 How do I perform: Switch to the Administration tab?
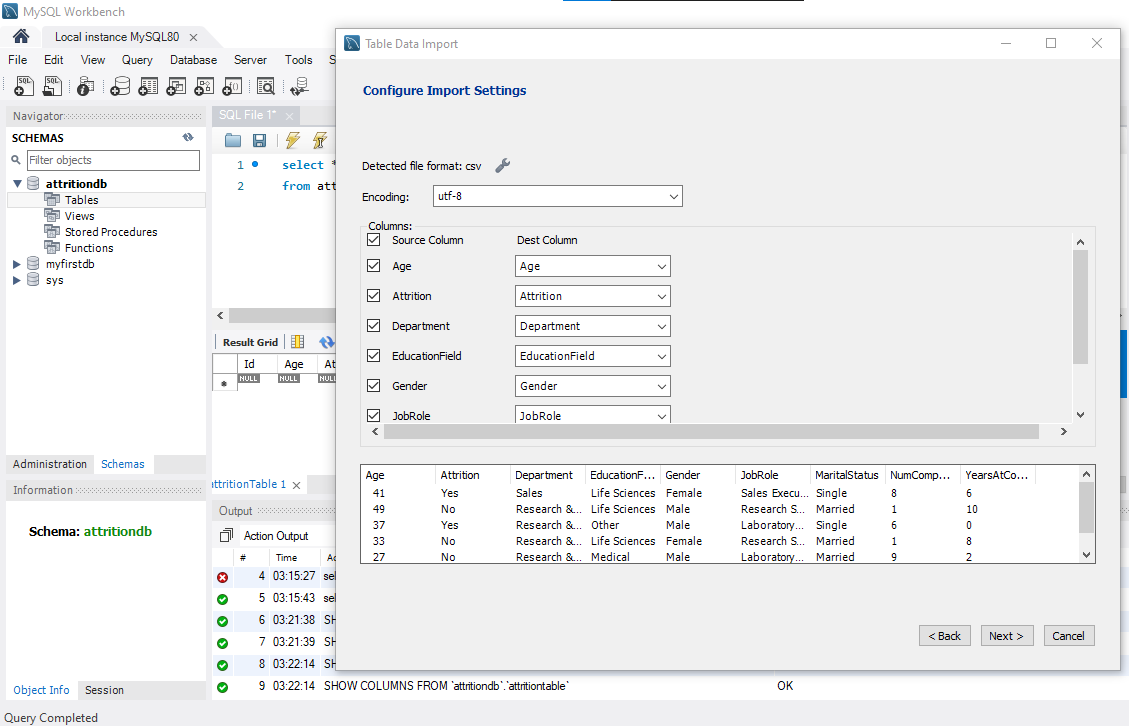tap(50, 464)
